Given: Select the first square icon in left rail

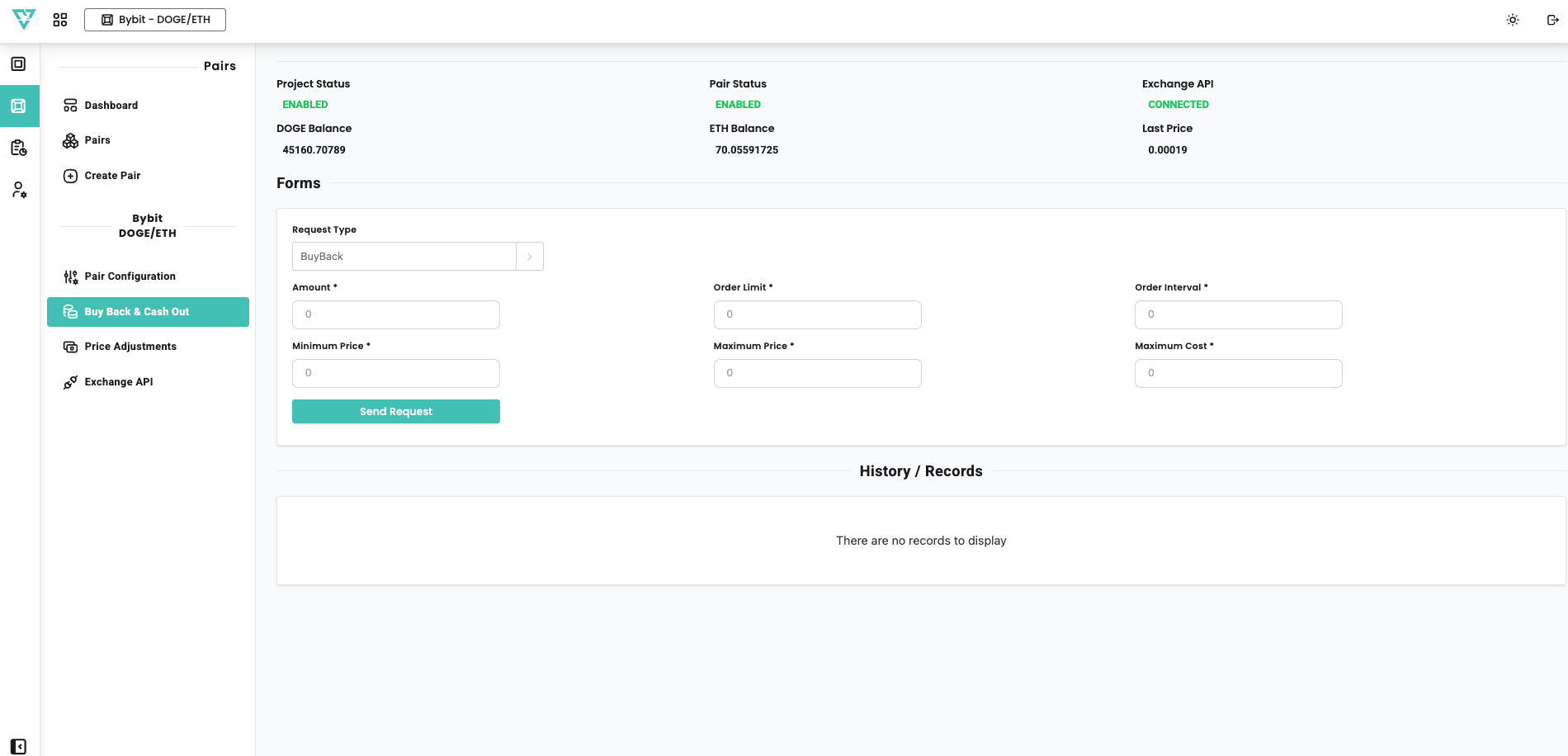Looking at the screenshot, I should click(19, 64).
